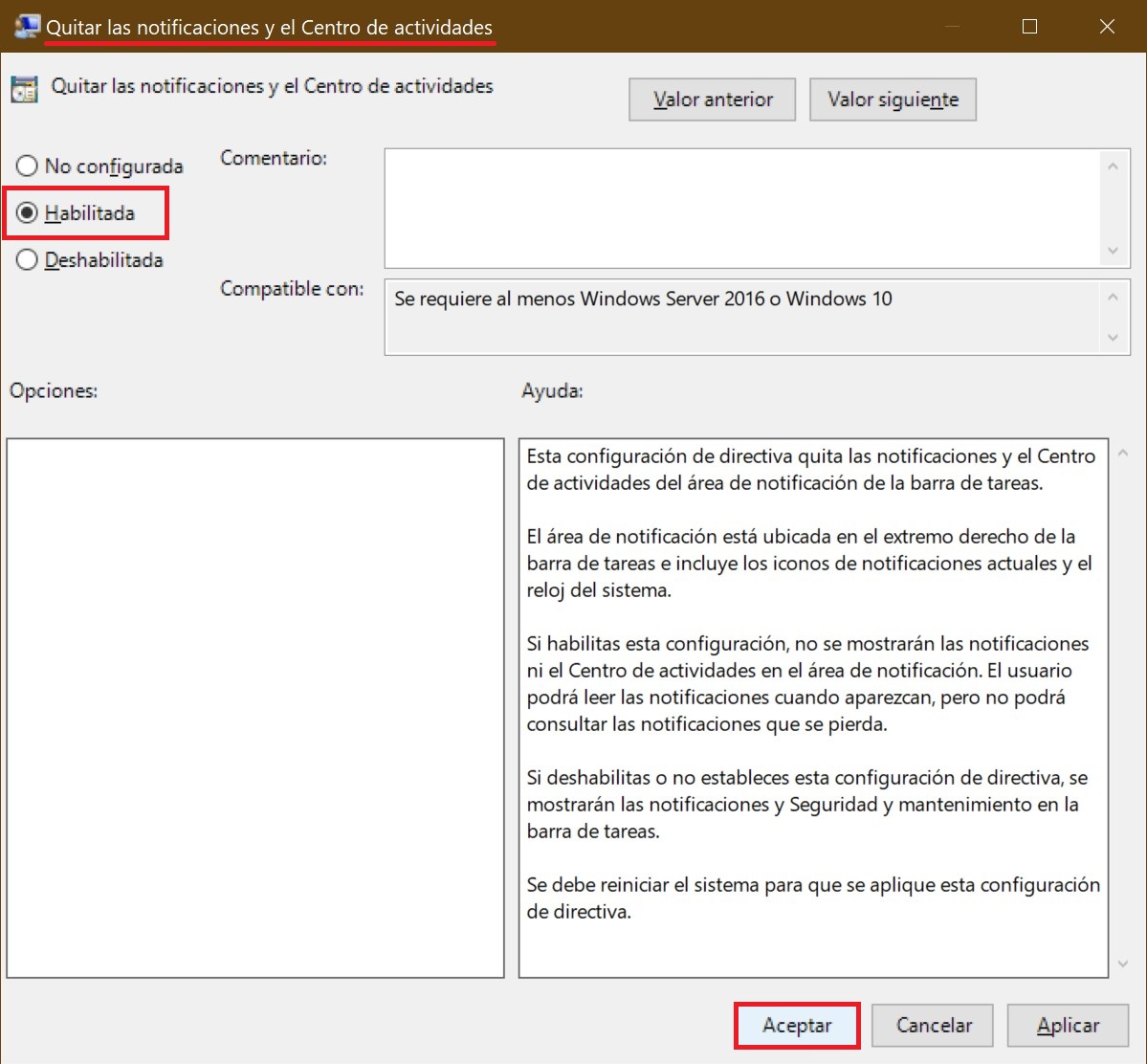The image size is (1147, 1064).
Task: Click the title bar window icon
Action: (x=27, y=27)
